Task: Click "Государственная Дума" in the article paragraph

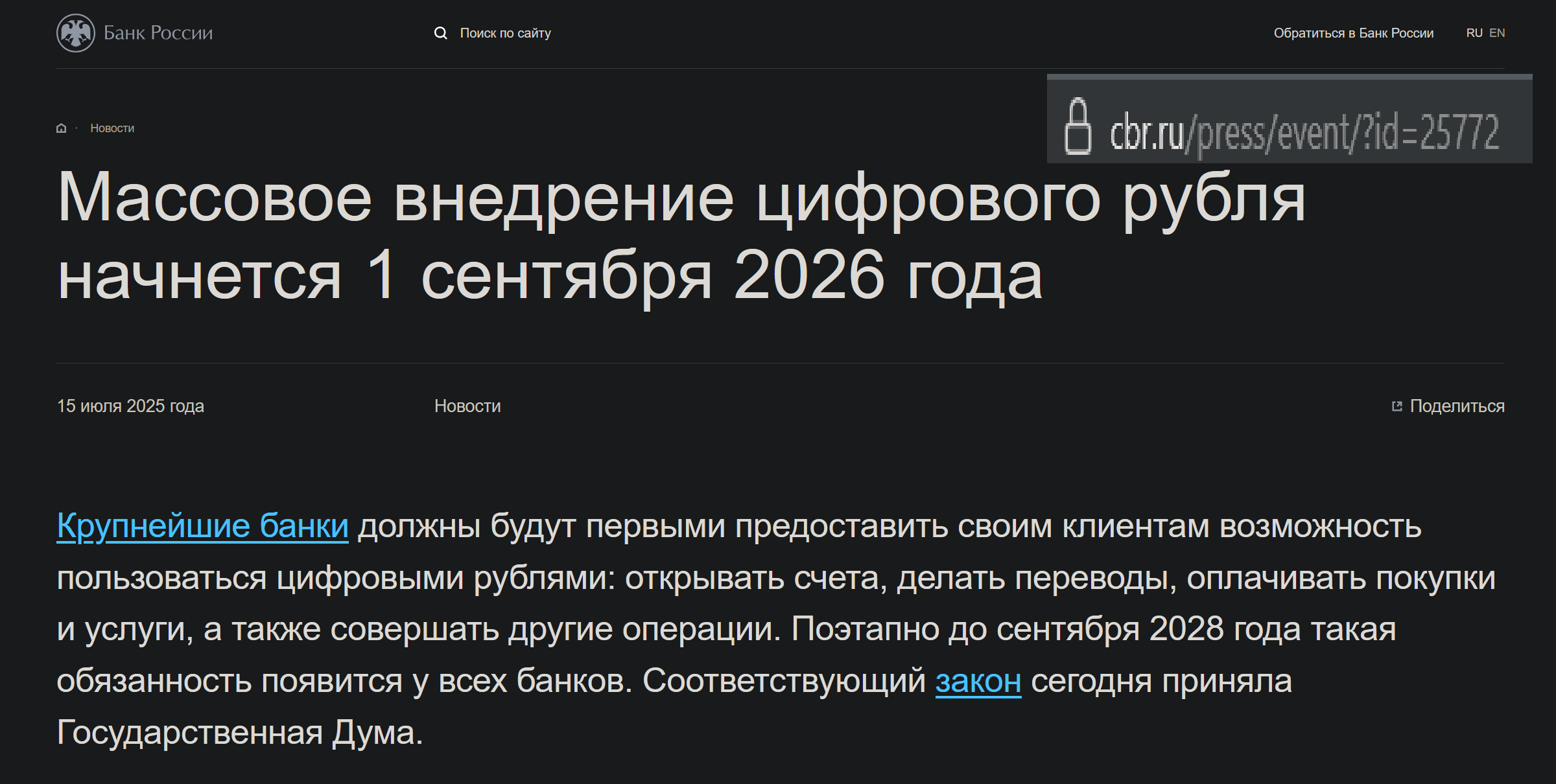Action: pyautogui.click(x=236, y=733)
